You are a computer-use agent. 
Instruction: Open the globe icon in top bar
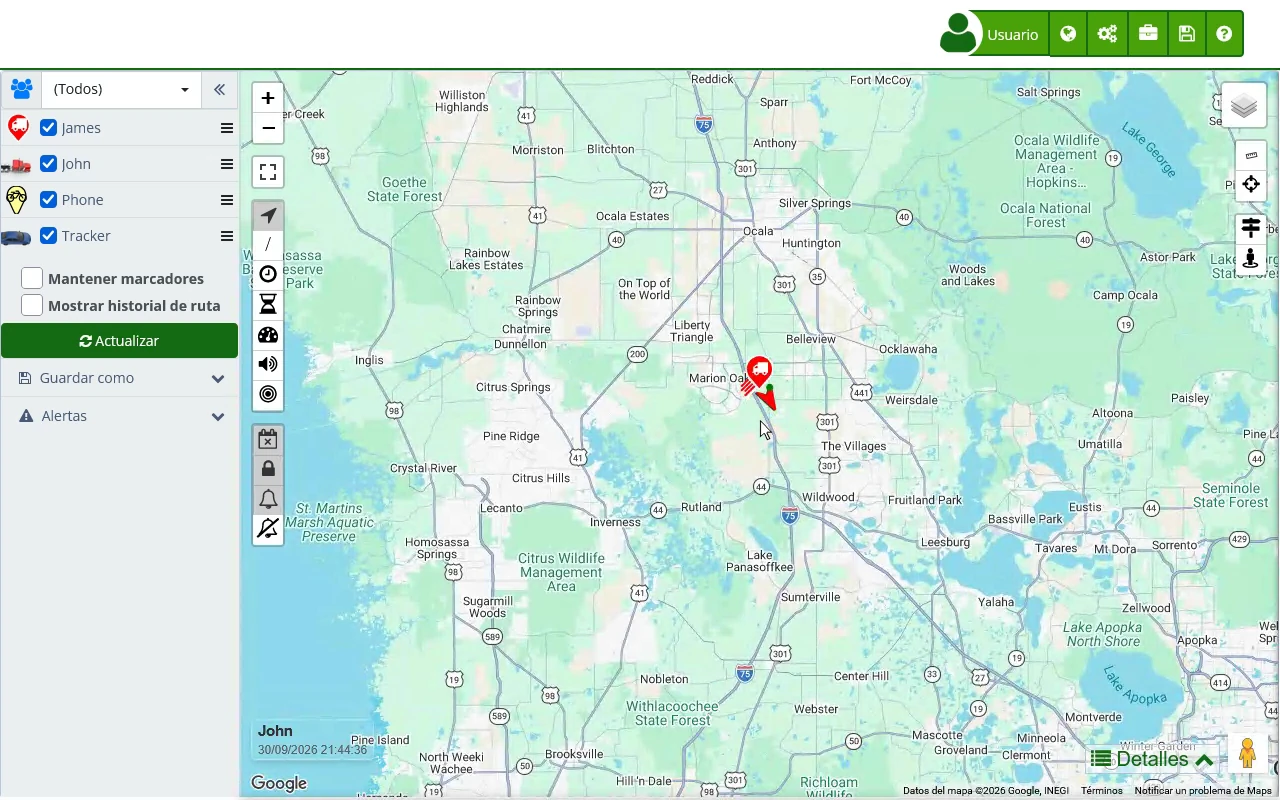1068,34
